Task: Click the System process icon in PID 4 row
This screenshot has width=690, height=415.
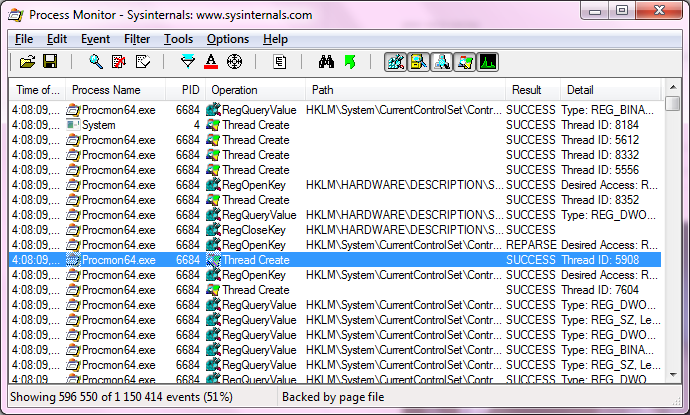Action: pos(73,125)
